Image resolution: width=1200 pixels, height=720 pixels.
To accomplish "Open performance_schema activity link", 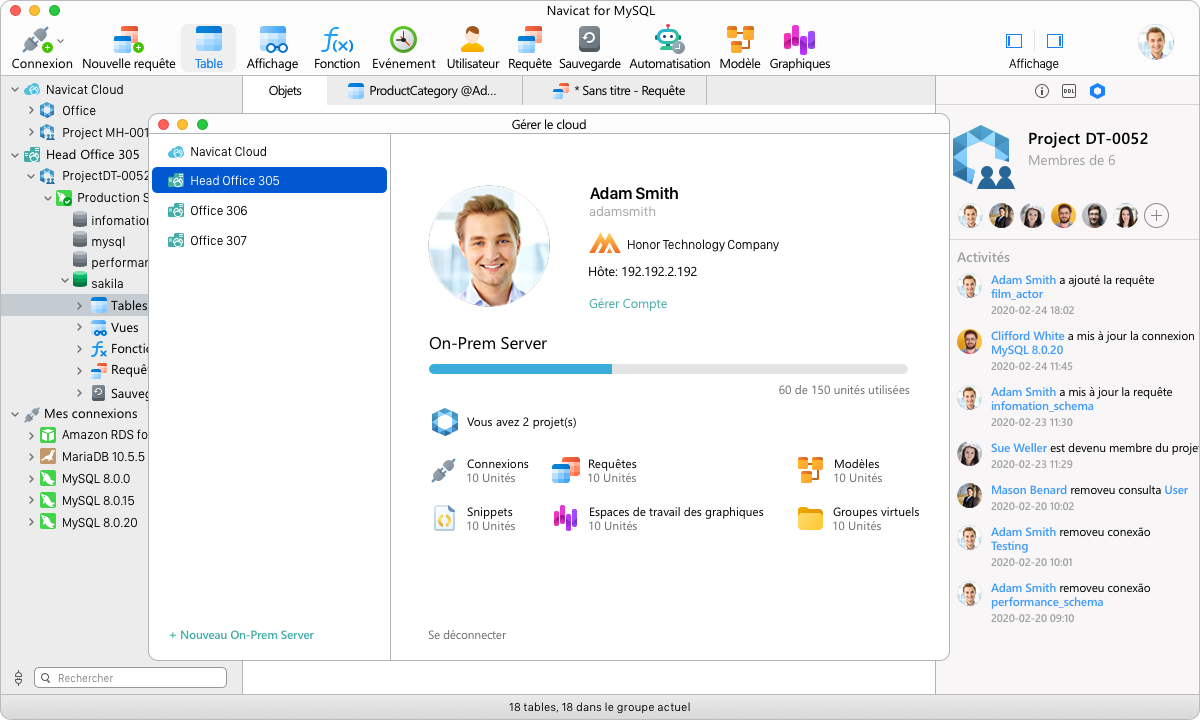I will 1047,602.
